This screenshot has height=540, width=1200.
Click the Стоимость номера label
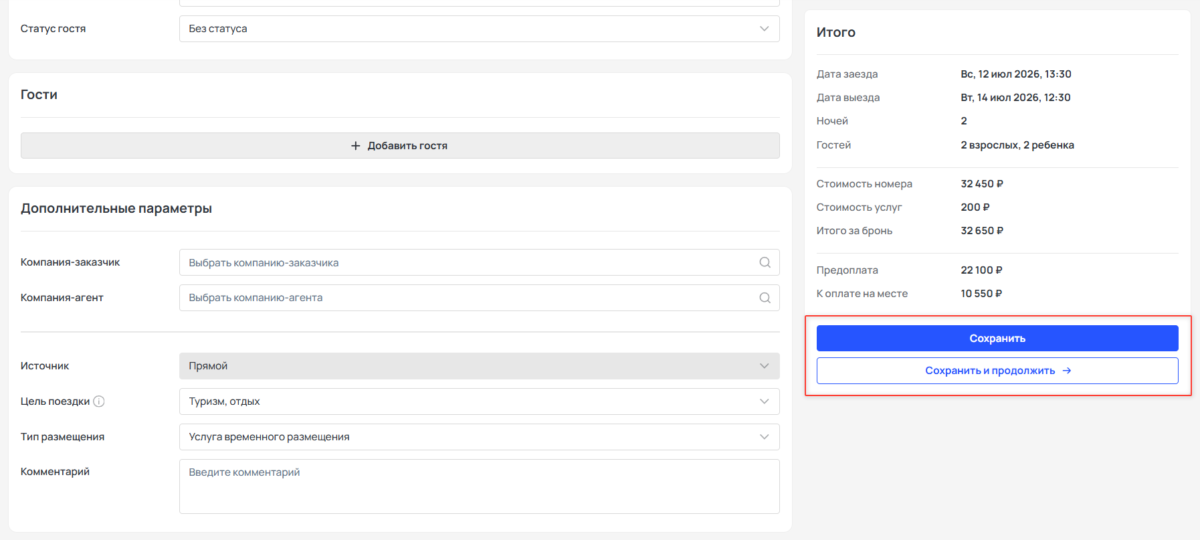pos(864,184)
